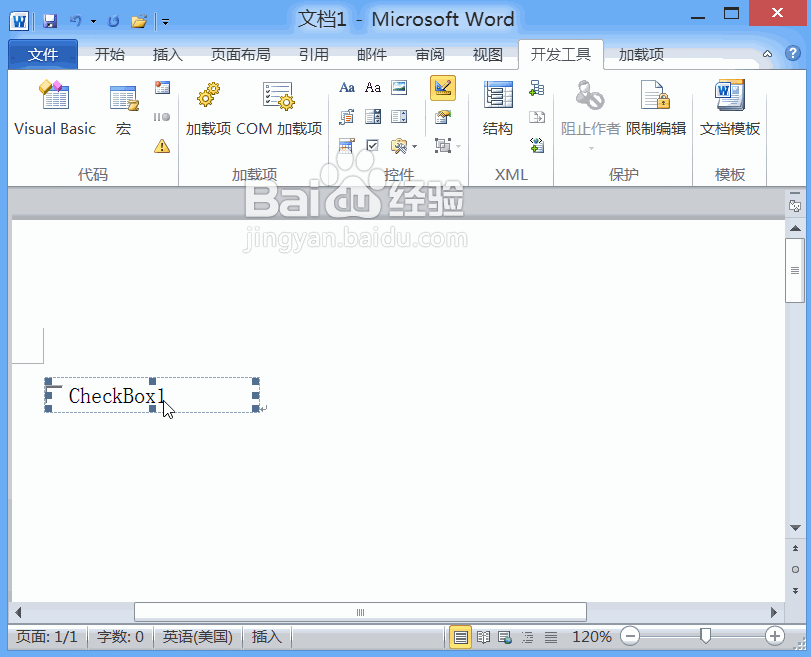Click 字数: 0 word count
The width and height of the screenshot is (811, 657).
coord(120,636)
